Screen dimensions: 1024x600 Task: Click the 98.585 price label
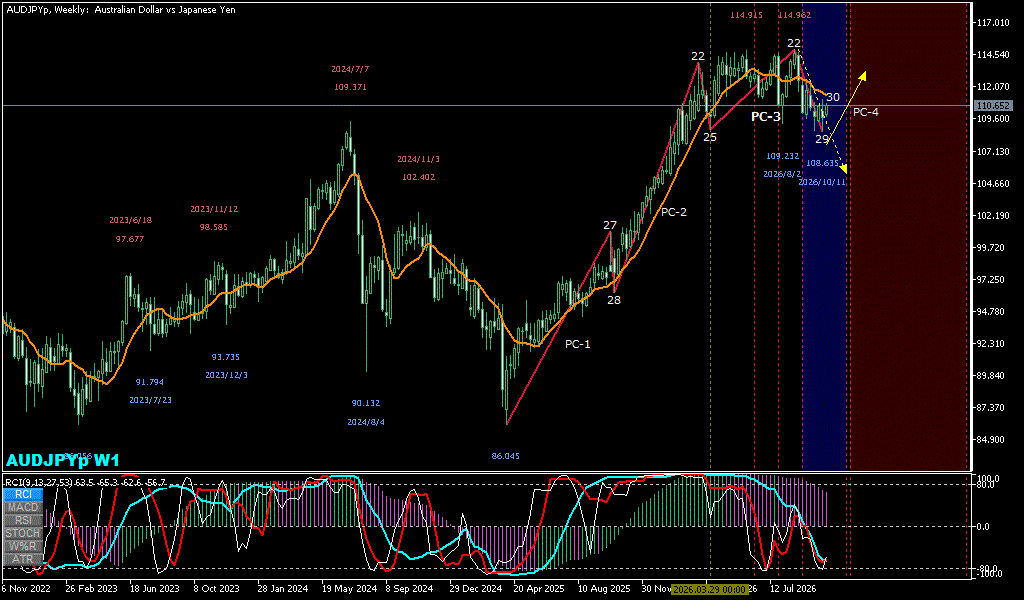(214, 227)
